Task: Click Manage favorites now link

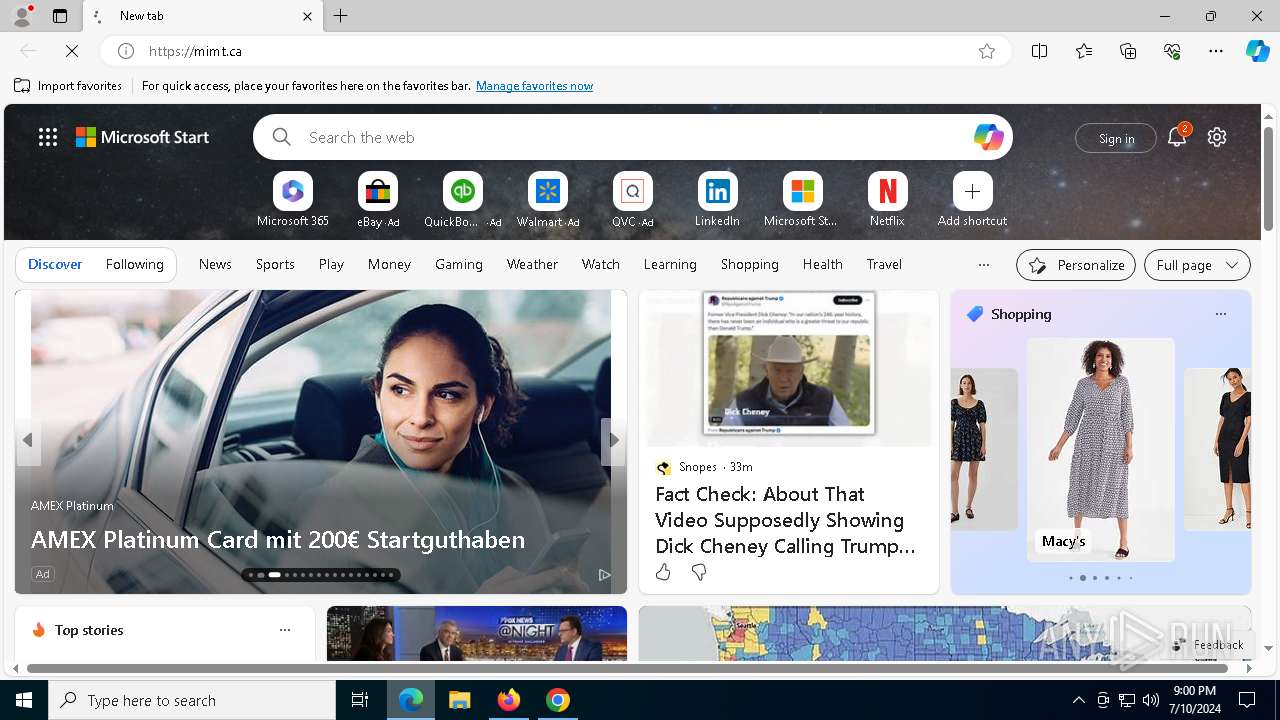Action: coord(534,86)
